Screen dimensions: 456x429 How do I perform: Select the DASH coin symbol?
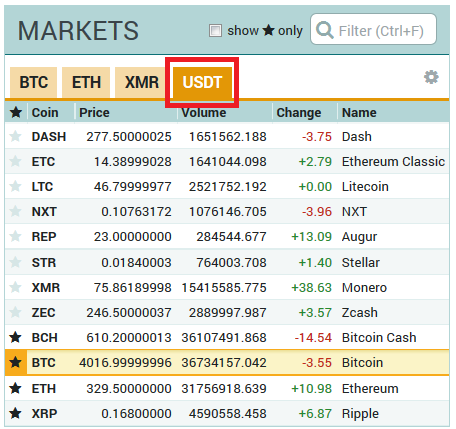pos(49,137)
